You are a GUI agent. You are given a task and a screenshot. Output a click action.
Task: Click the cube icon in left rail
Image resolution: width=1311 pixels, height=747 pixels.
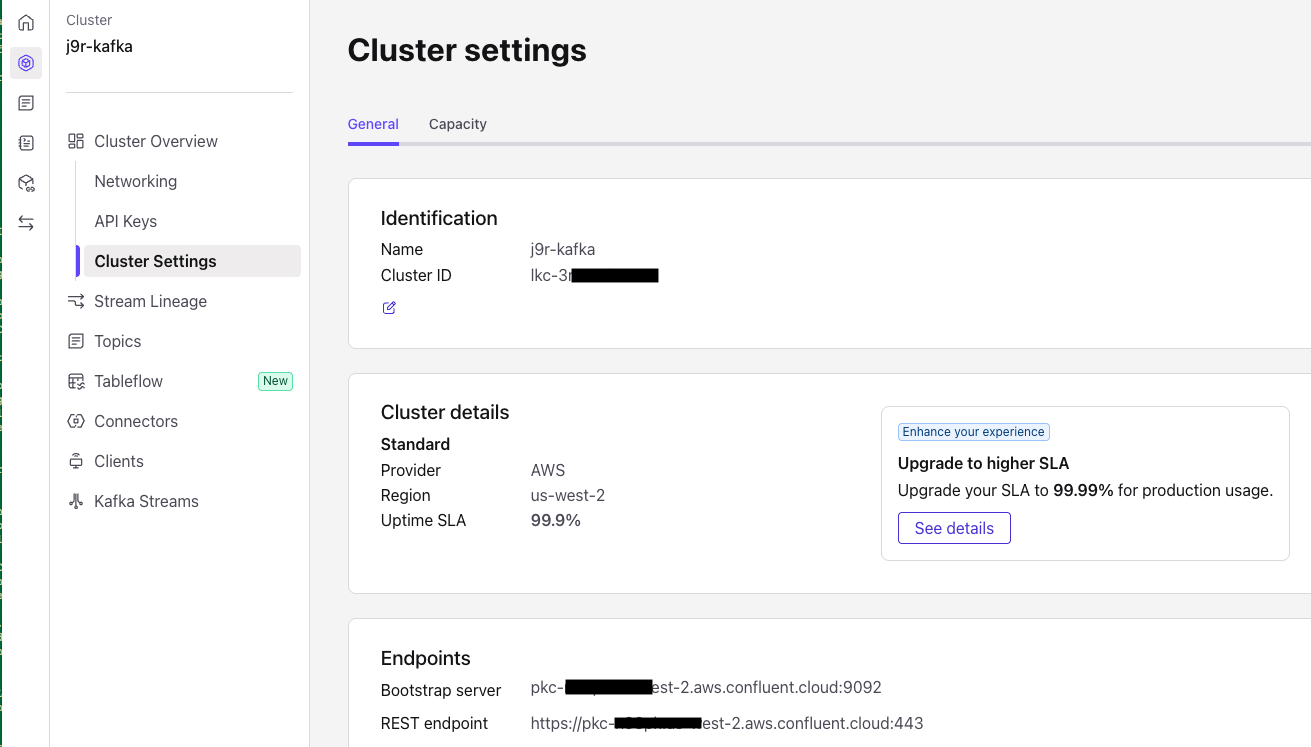(x=26, y=183)
